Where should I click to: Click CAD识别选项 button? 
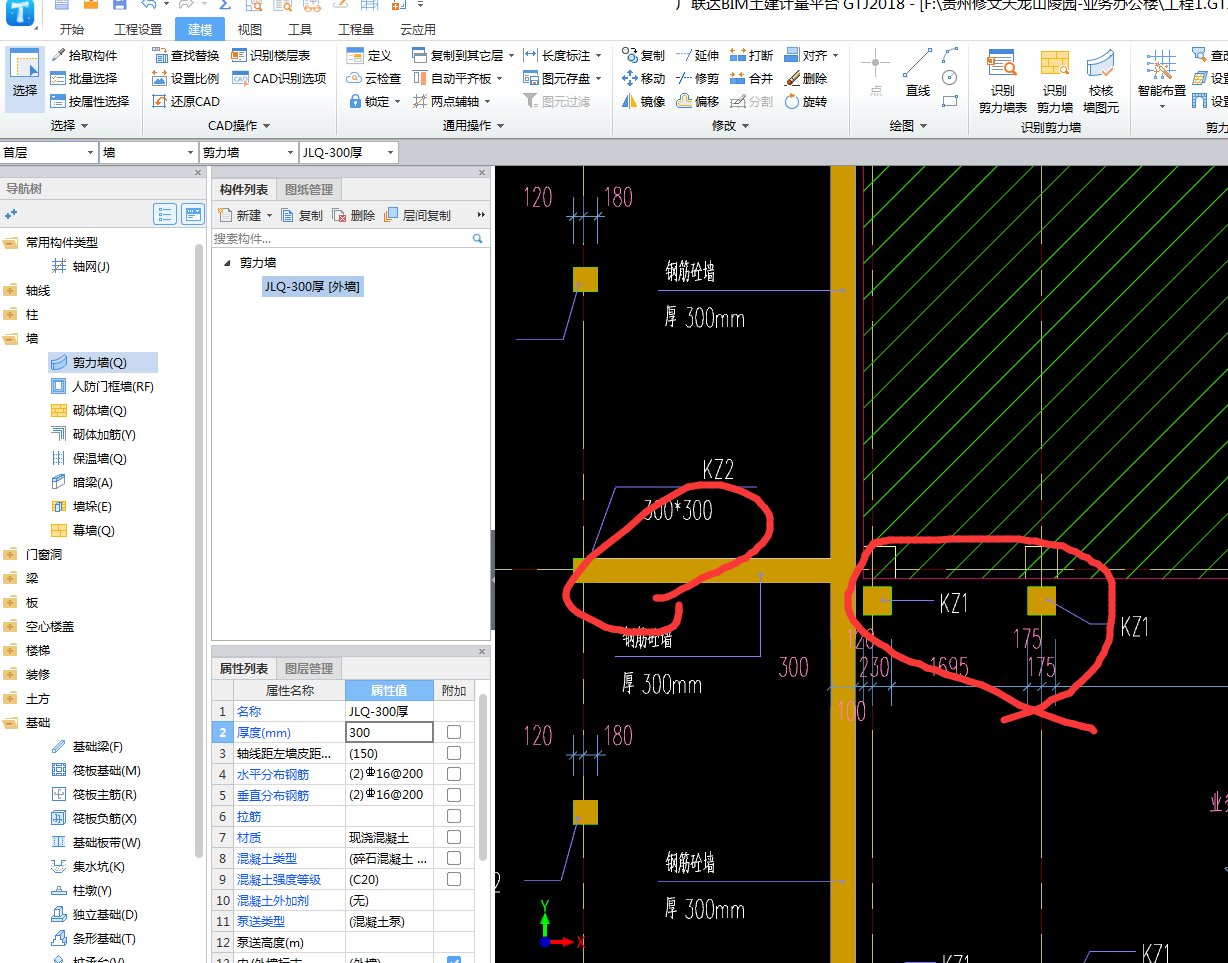(x=279, y=78)
